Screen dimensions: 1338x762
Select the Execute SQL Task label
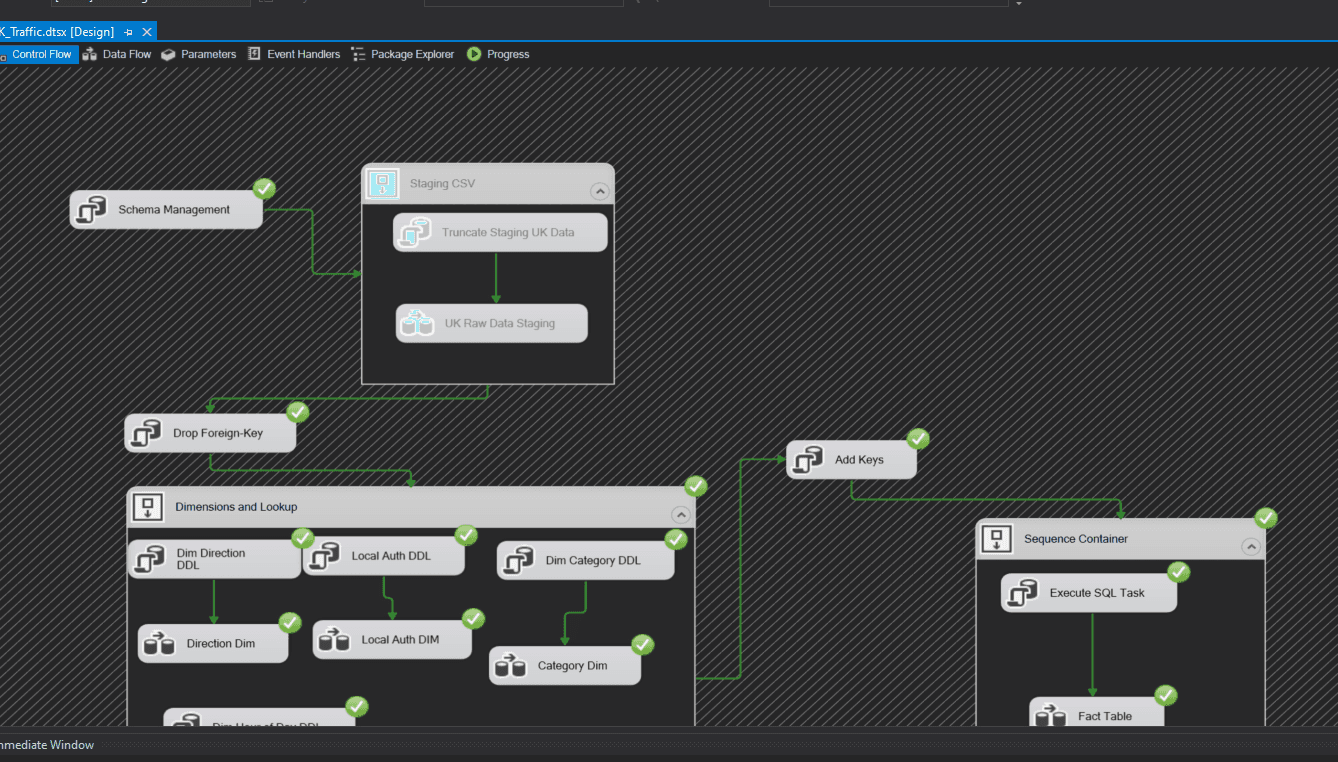click(1097, 593)
